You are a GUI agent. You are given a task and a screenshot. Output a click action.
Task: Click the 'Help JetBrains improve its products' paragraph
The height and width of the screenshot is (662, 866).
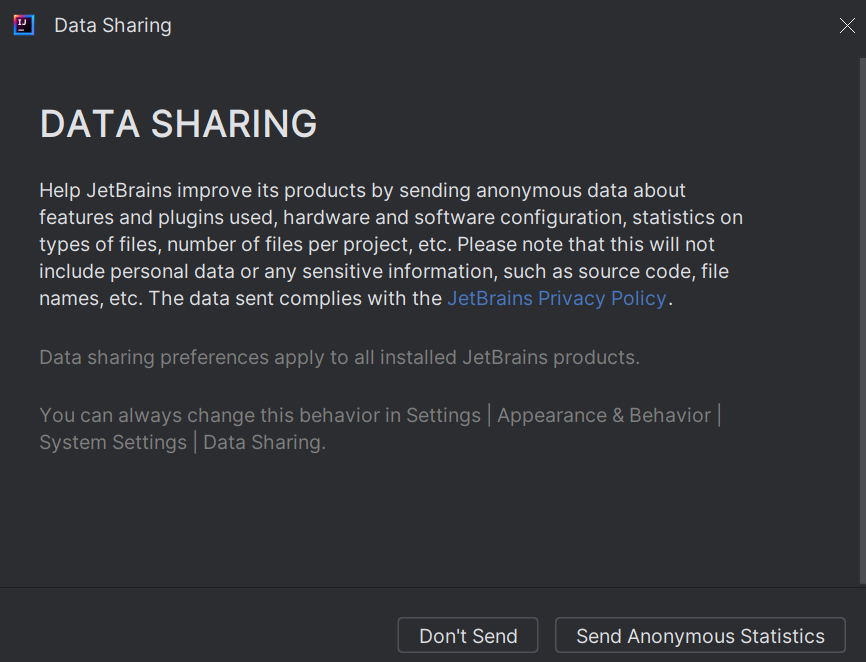391,244
